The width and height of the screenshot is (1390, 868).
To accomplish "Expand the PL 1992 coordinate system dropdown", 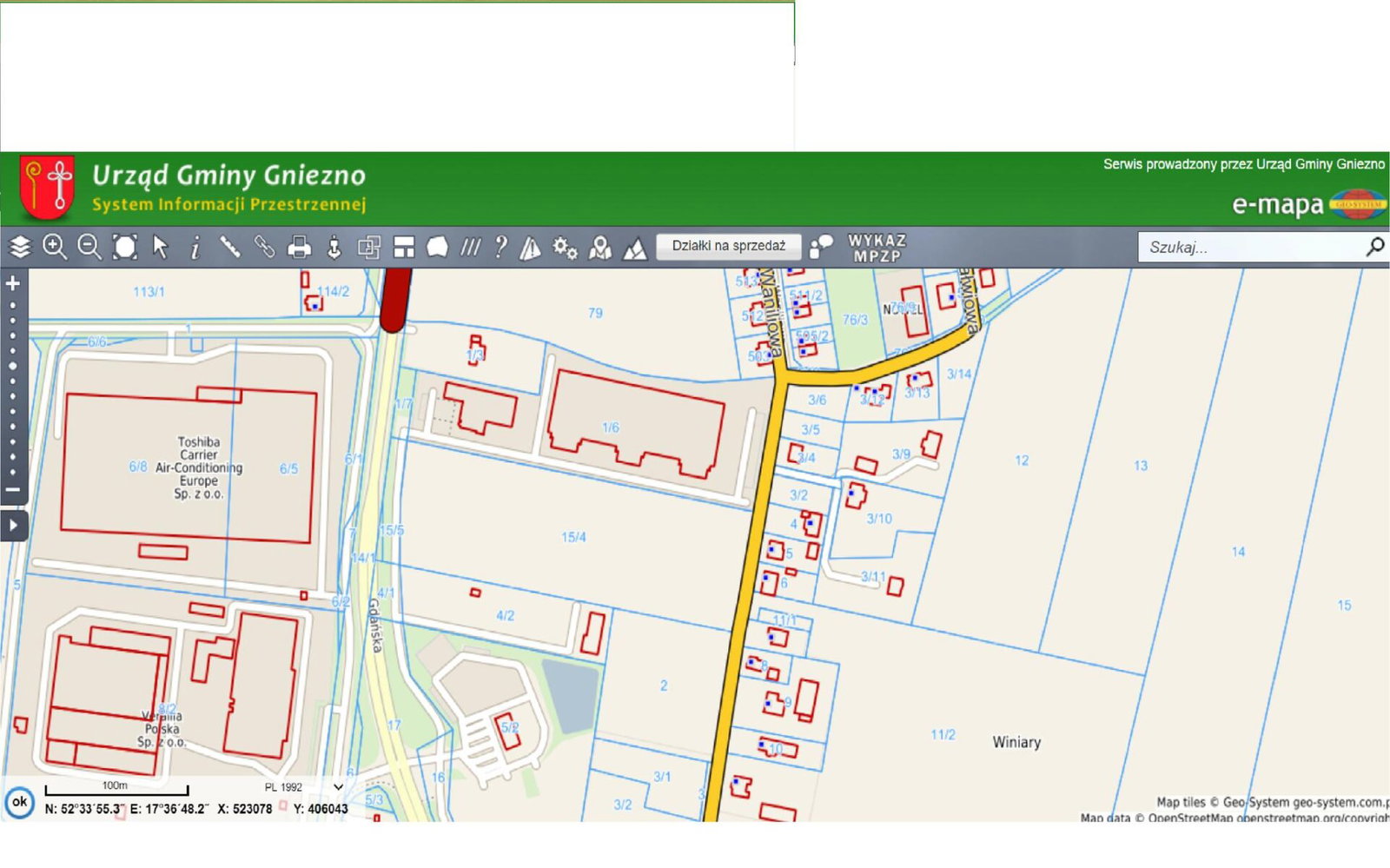I will click(338, 787).
